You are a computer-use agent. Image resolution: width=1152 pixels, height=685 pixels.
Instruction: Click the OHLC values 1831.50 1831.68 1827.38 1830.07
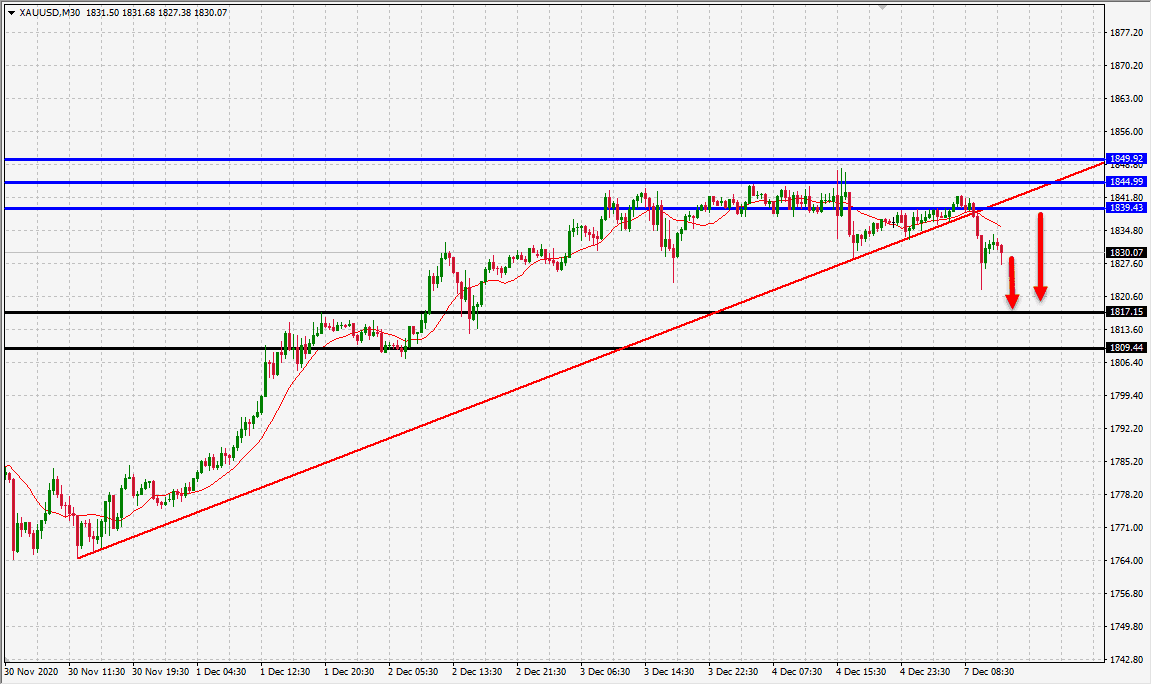click(x=156, y=12)
